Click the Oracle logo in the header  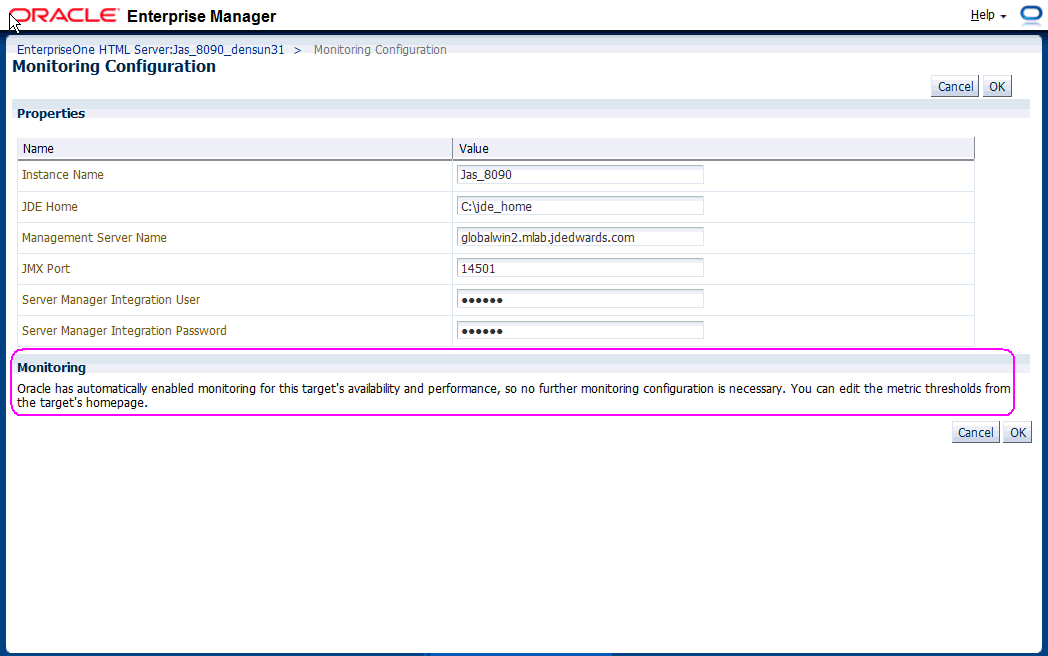click(x=64, y=15)
